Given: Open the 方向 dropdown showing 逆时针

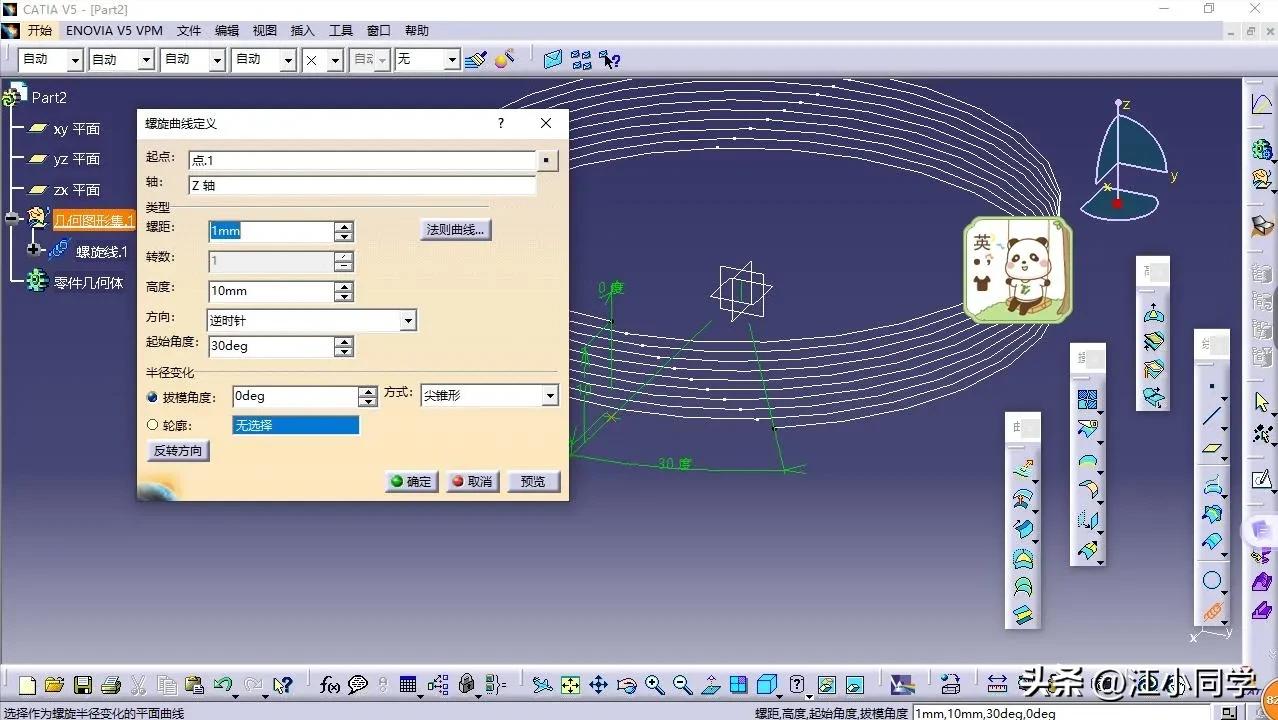Looking at the screenshot, I should click(x=407, y=321).
